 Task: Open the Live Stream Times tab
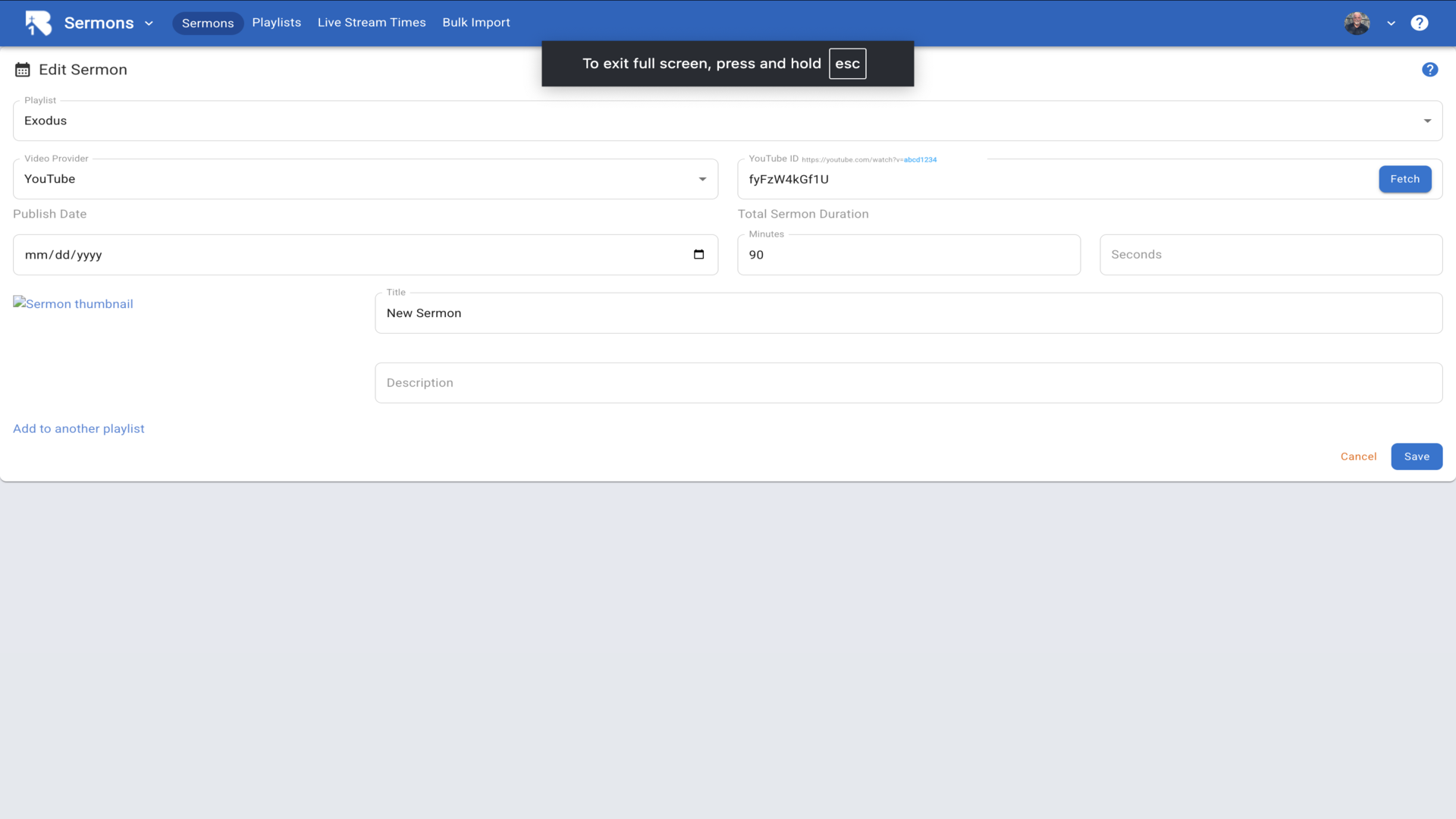pos(372,23)
